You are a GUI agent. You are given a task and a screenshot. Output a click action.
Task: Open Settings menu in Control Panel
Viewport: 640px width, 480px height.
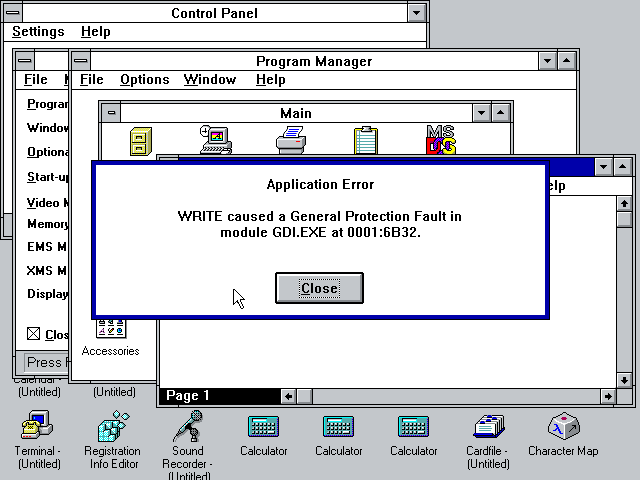tap(38, 31)
